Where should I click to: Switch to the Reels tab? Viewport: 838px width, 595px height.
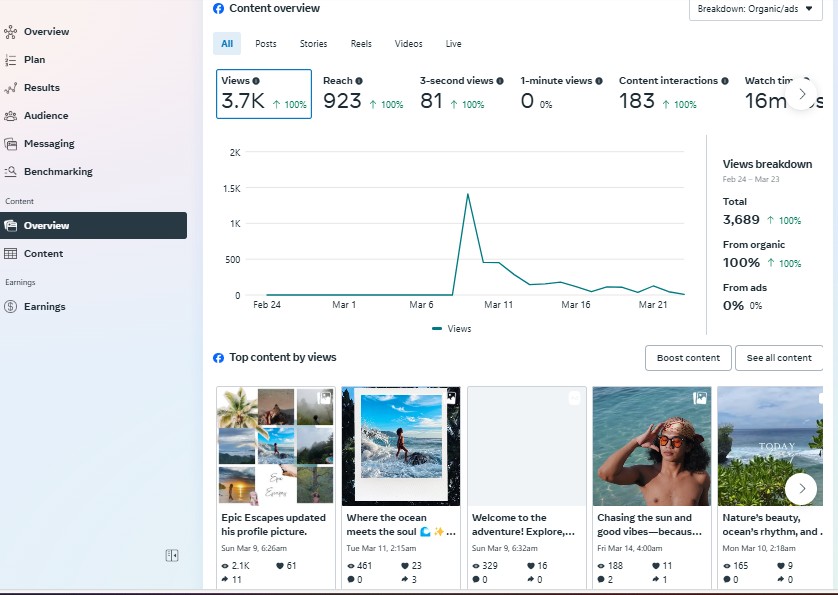tap(361, 44)
